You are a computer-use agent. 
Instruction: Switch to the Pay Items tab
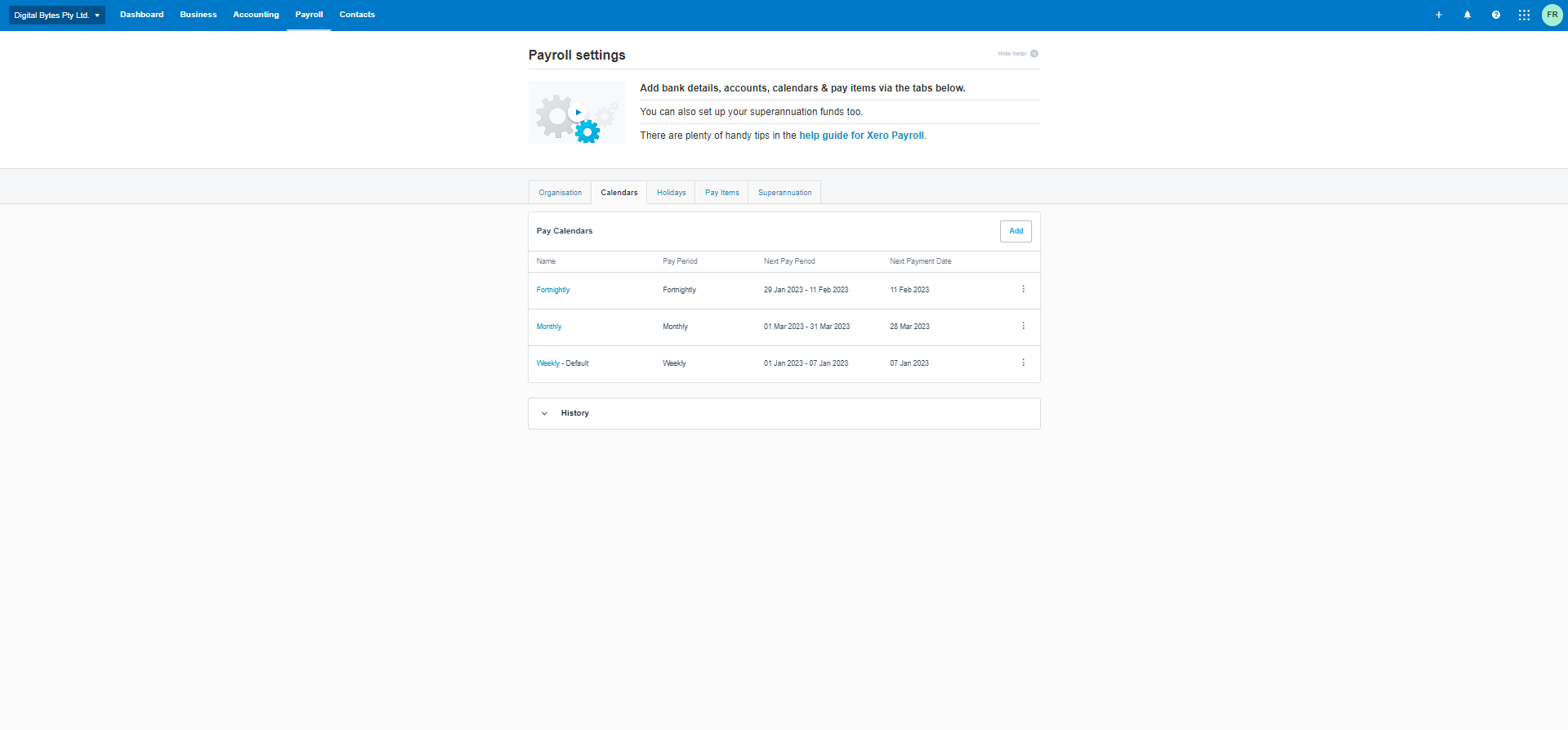(722, 193)
